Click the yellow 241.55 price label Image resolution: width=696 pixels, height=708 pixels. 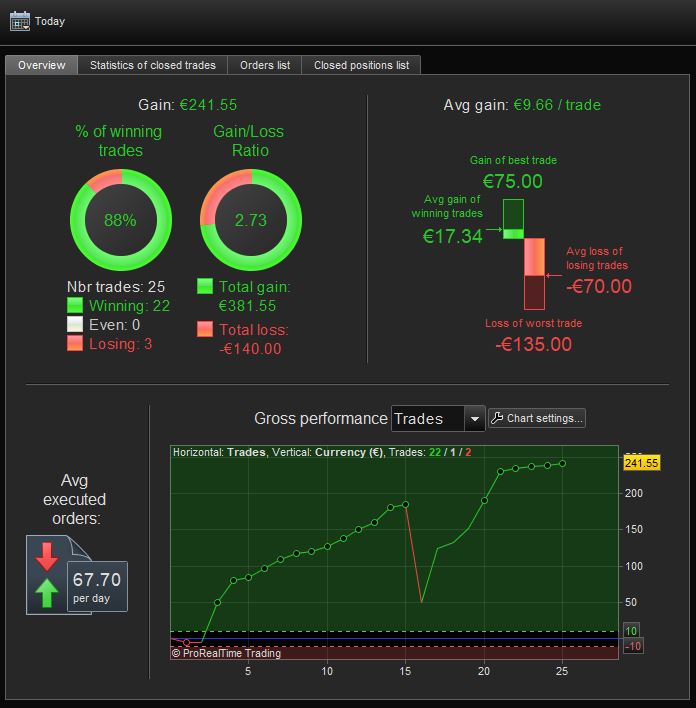(642, 463)
